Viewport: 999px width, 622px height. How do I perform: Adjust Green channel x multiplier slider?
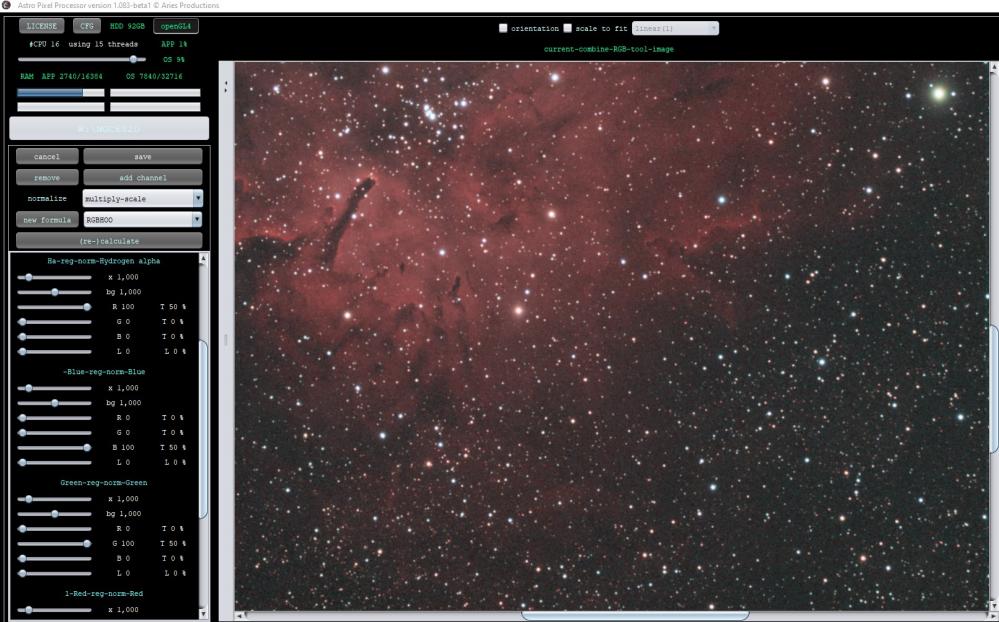[55, 499]
